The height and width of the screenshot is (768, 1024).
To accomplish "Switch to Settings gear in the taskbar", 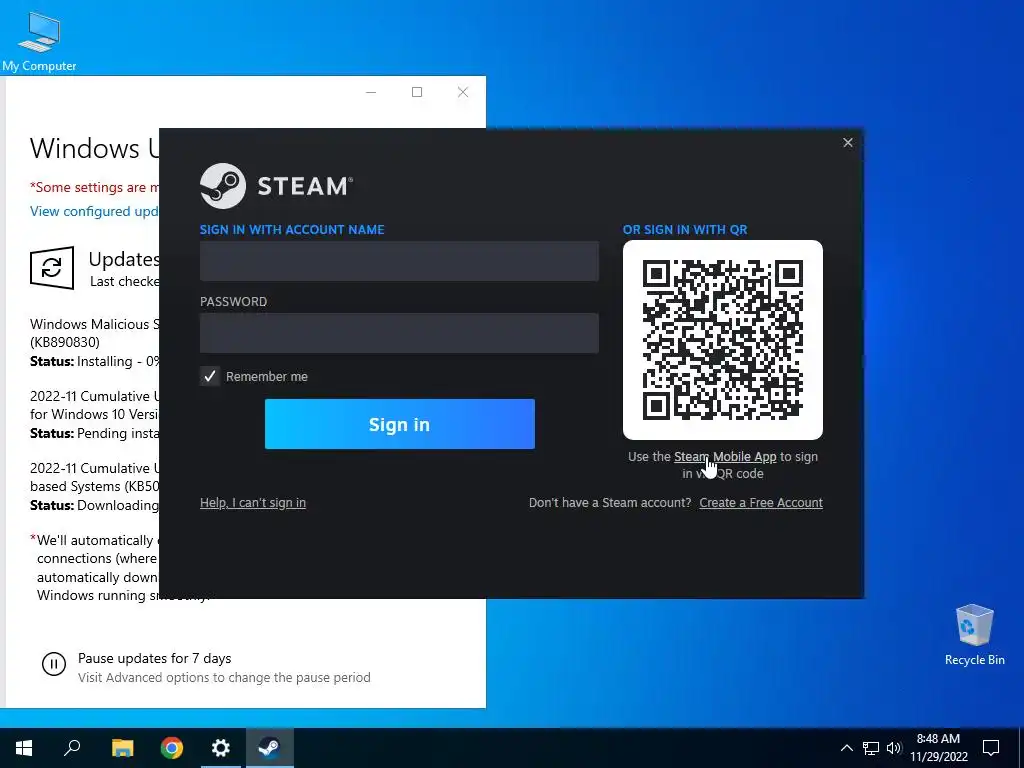I will 221,748.
